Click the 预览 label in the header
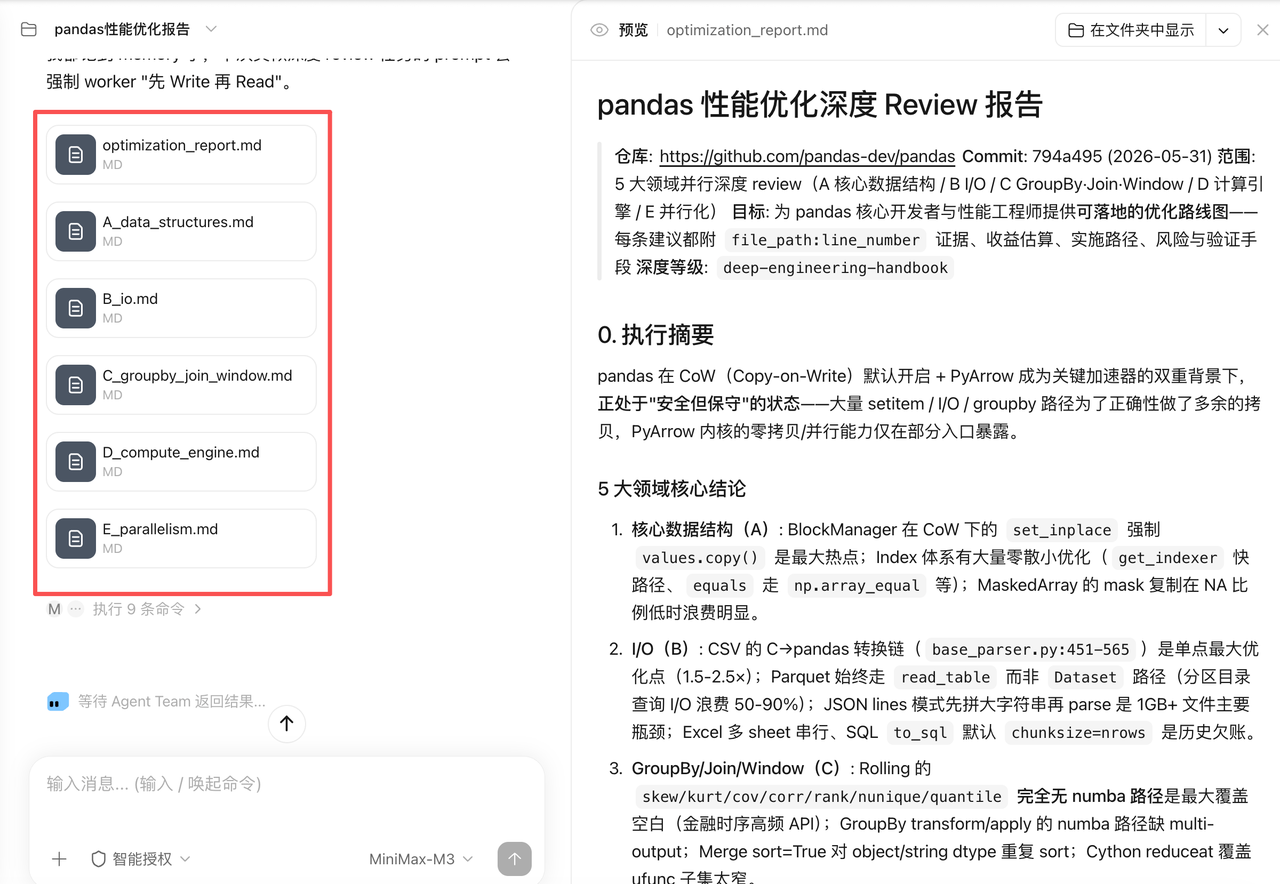Screen dimensions: 1280x884 click(633, 30)
